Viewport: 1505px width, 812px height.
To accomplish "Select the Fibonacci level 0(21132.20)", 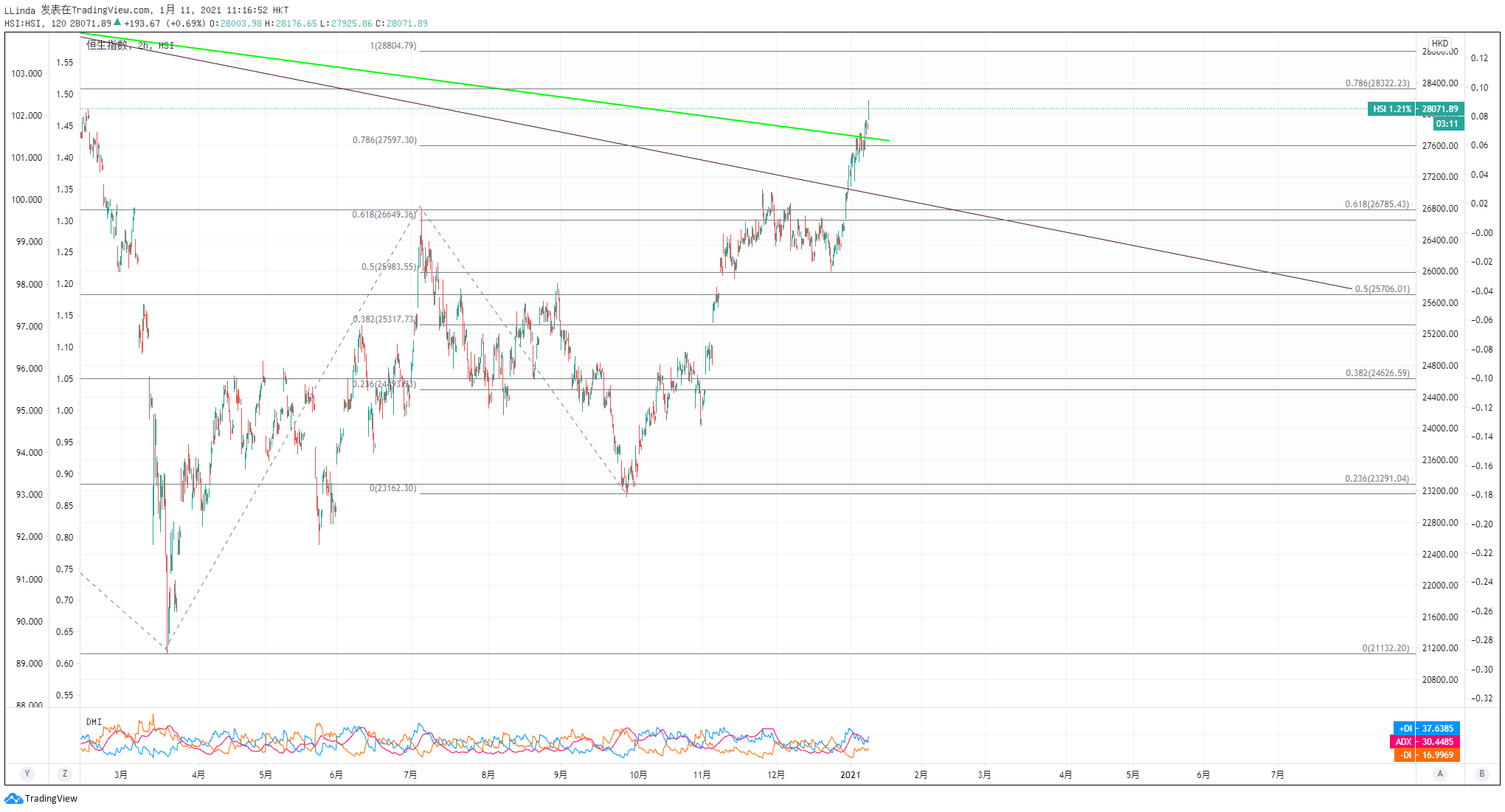I will coord(1385,648).
